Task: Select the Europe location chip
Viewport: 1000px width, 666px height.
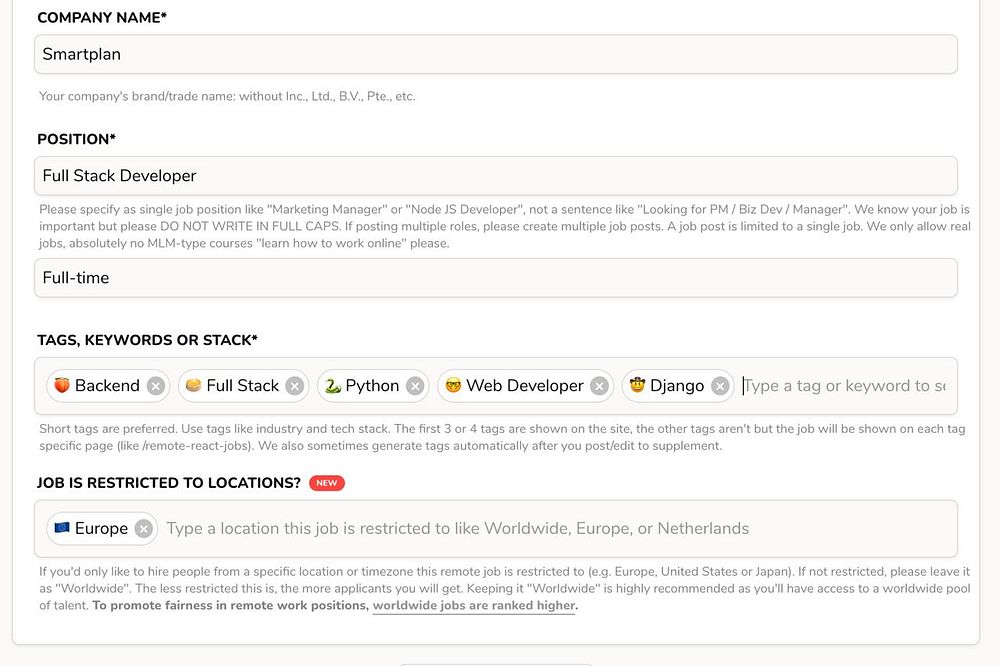Action: tap(102, 529)
